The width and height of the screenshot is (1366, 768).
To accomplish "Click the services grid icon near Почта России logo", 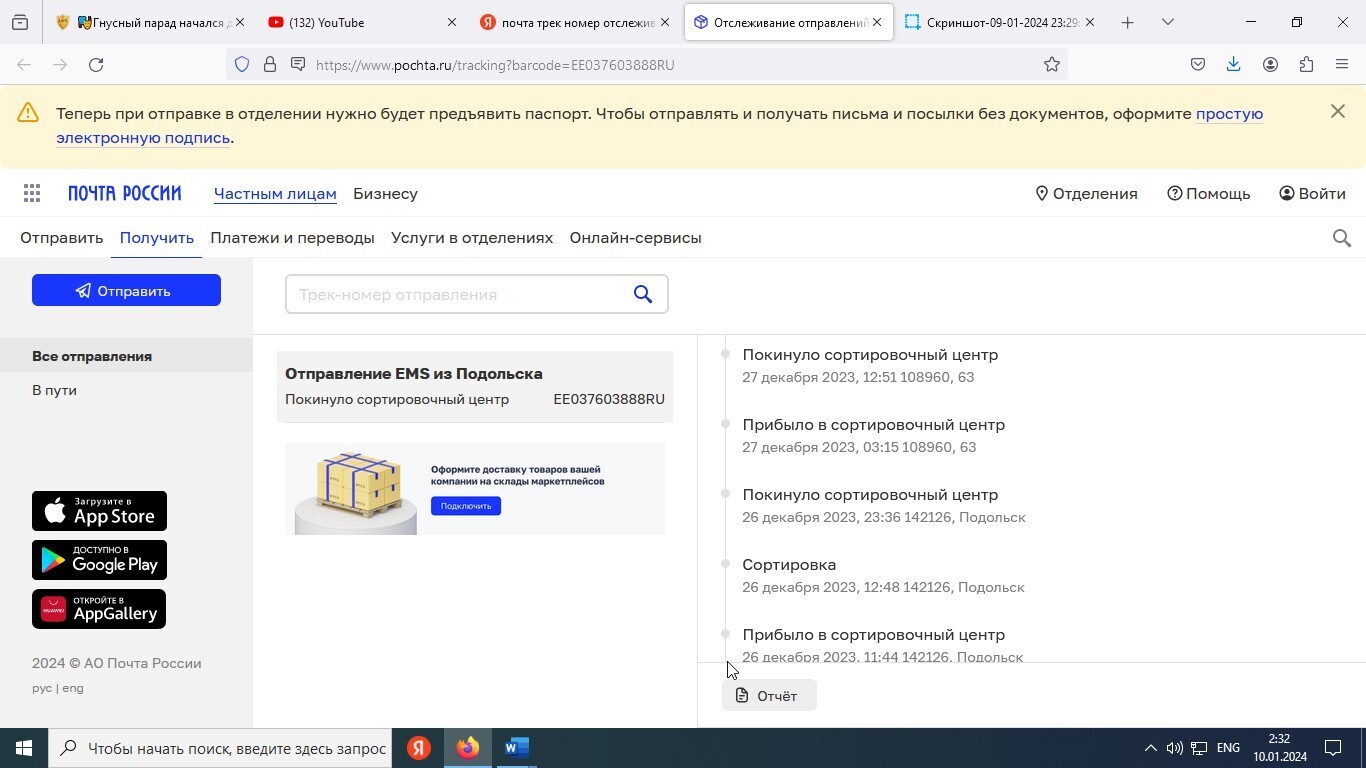I will pyautogui.click(x=32, y=194).
